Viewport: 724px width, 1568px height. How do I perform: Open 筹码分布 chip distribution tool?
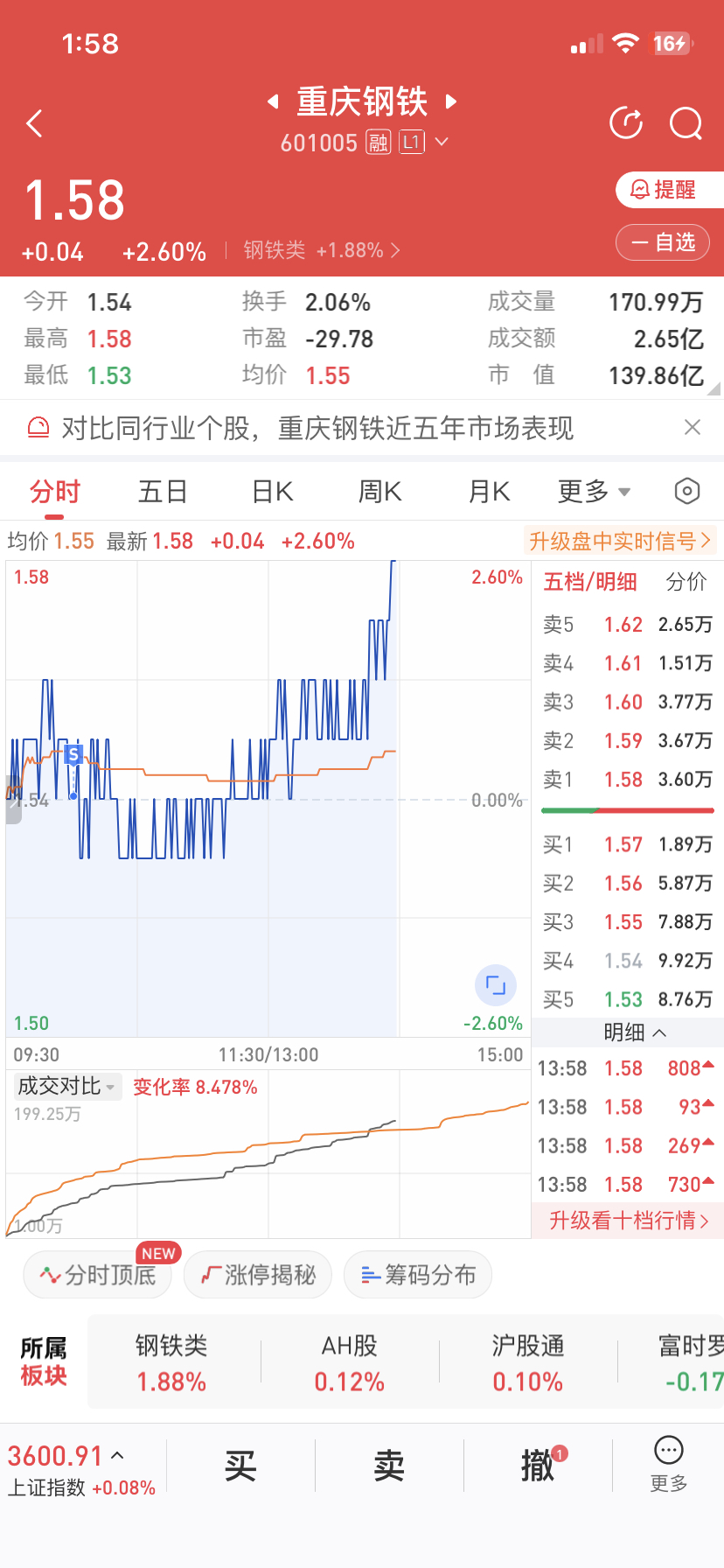(x=418, y=1275)
